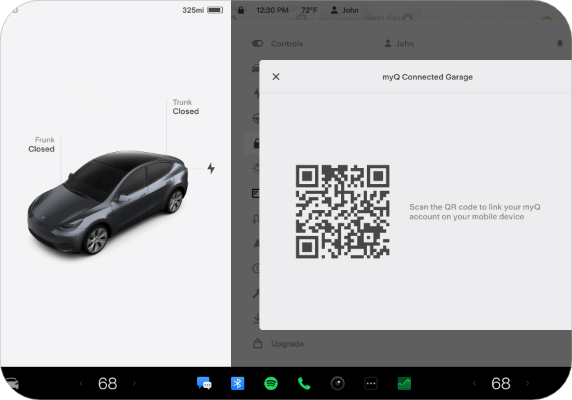The image size is (572, 400).
Task: Decrease passenger temperature with left arrow
Action: (474, 384)
